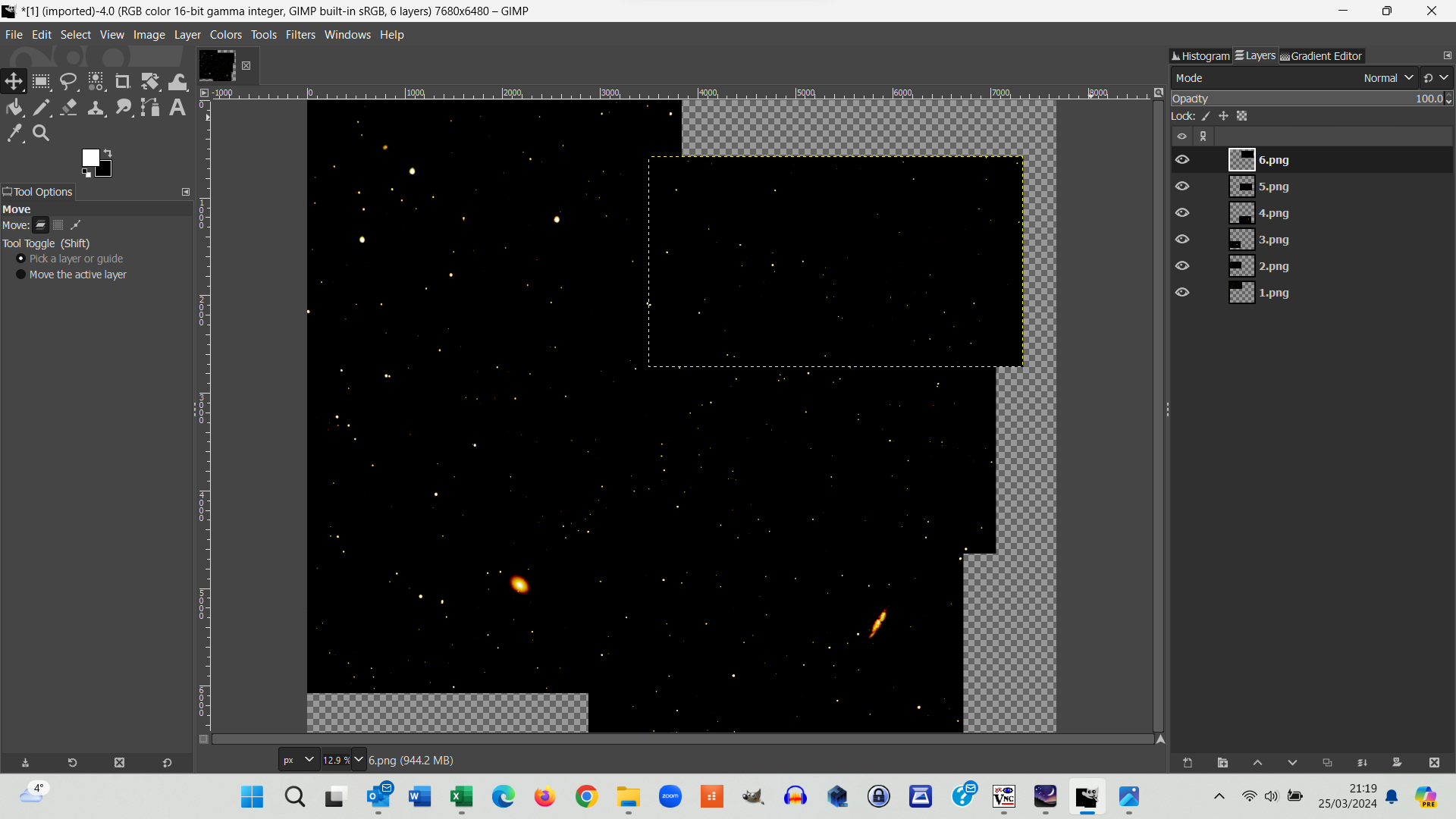Viewport: 1456px width, 819px height.
Task: Toggle lock position and size for layer
Action: [x=1223, y=116]
